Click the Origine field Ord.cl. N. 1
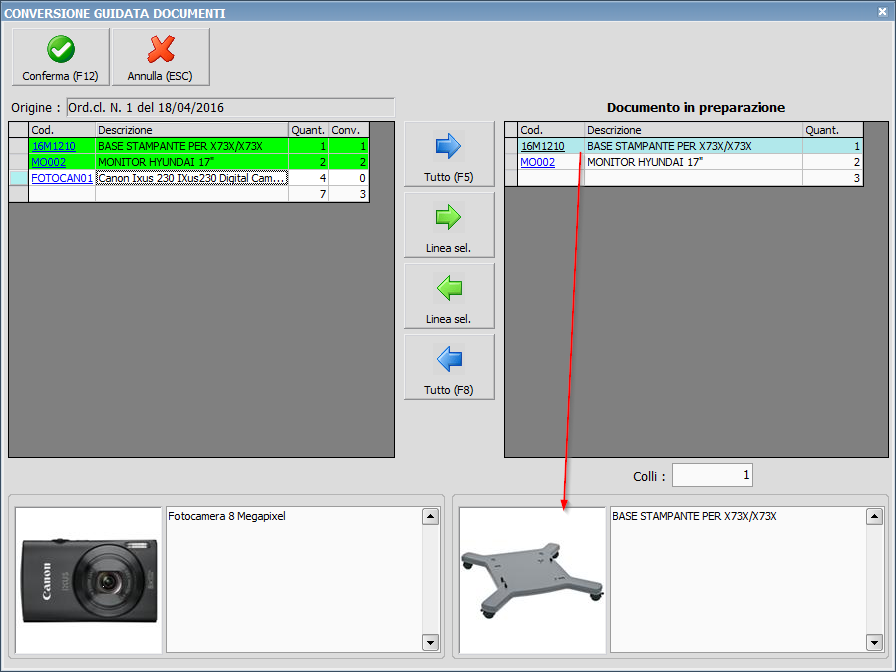The height and width of the screenshot is (672, 896). click(x=230, y=107)
